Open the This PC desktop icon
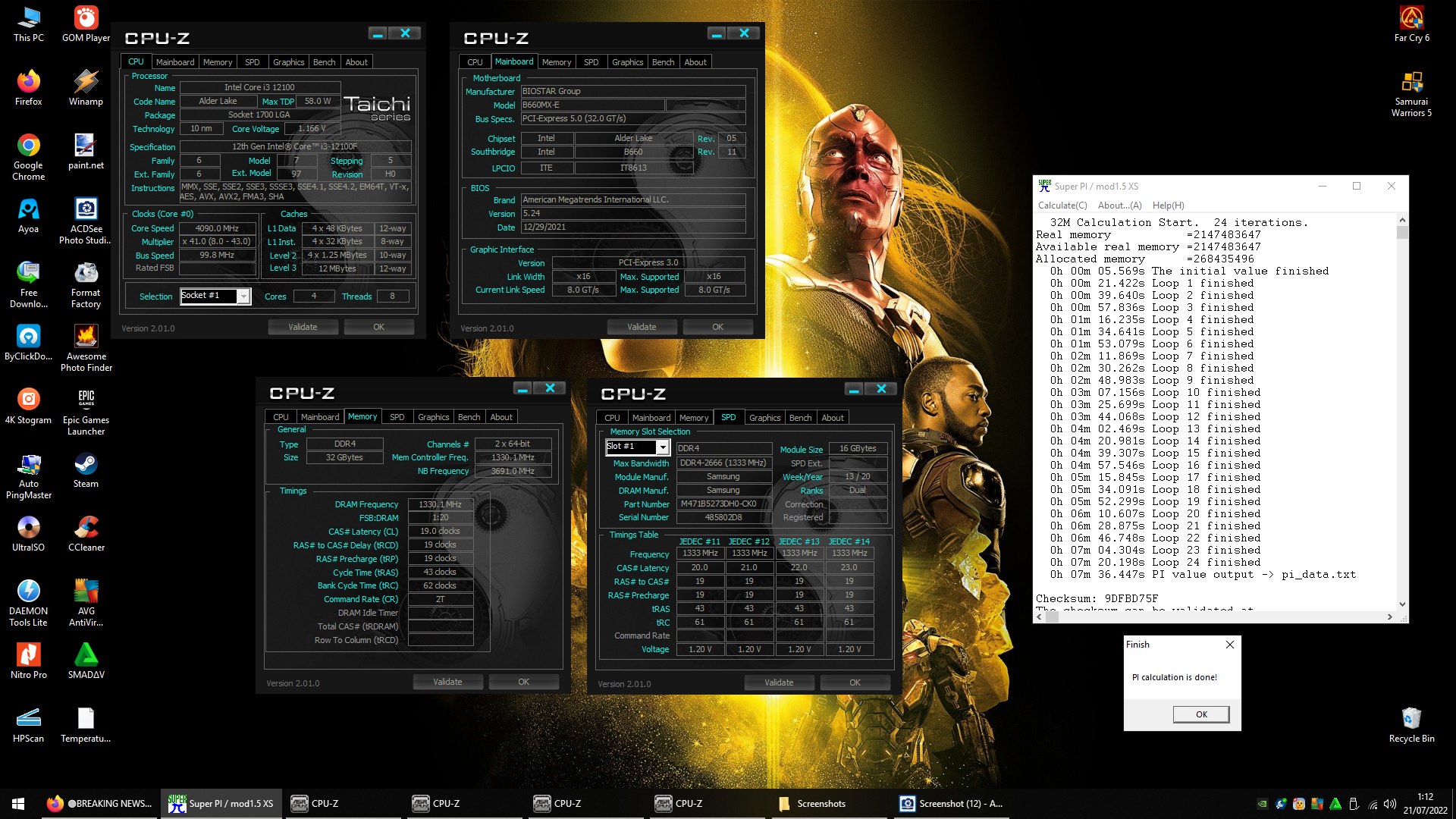This screenshot has height=819, width=1456. click(29, 24)
